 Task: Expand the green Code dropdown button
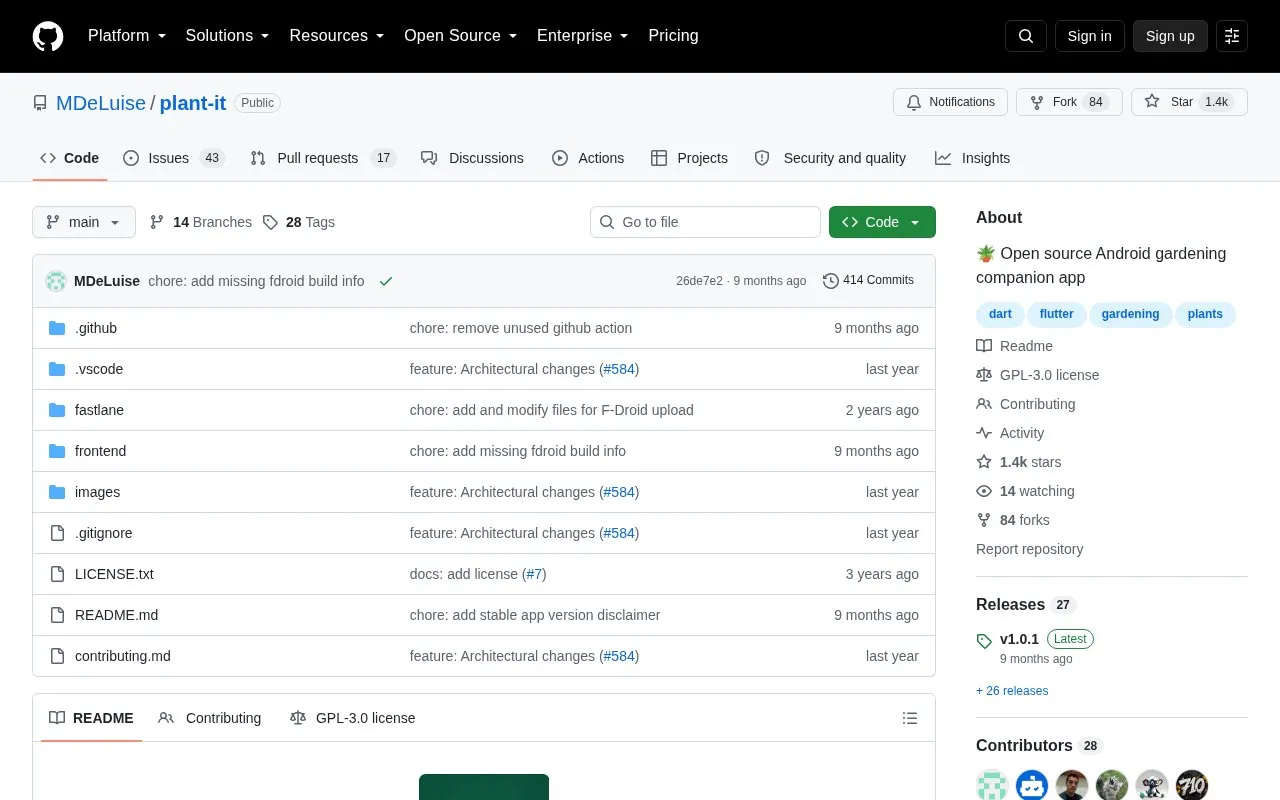[882, 222]
